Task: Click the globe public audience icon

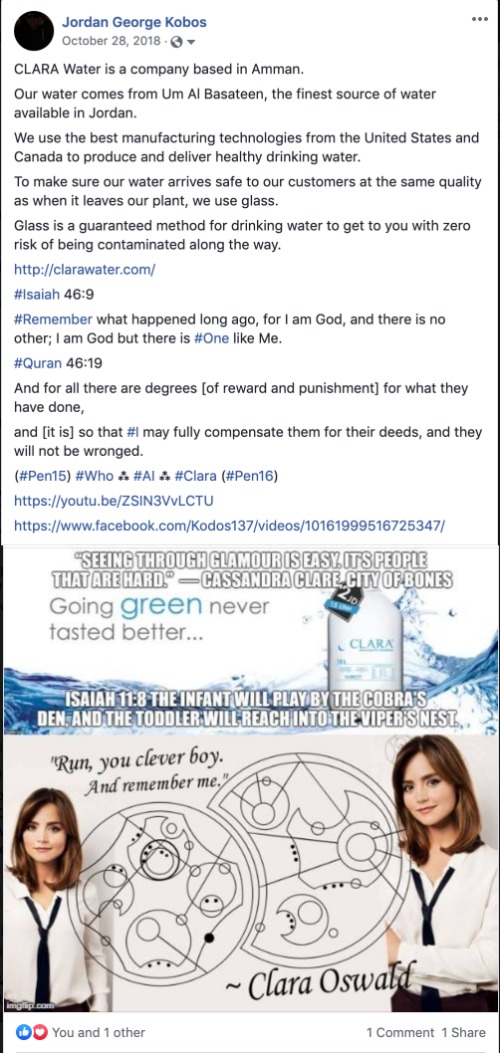Action: [177, 42]
